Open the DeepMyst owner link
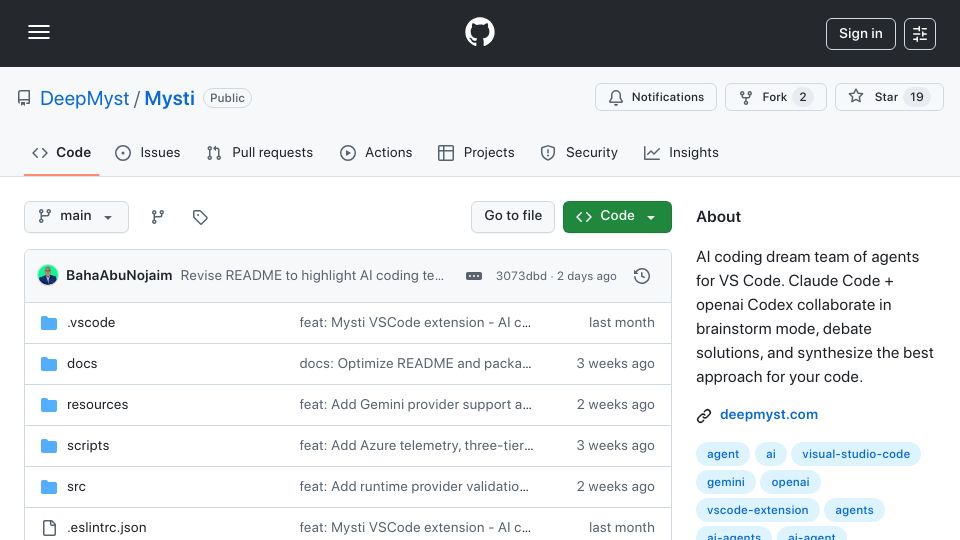Image resolution: width=960 pixels, height=540 pixels. pyautogui.click(x=84, y=98)
